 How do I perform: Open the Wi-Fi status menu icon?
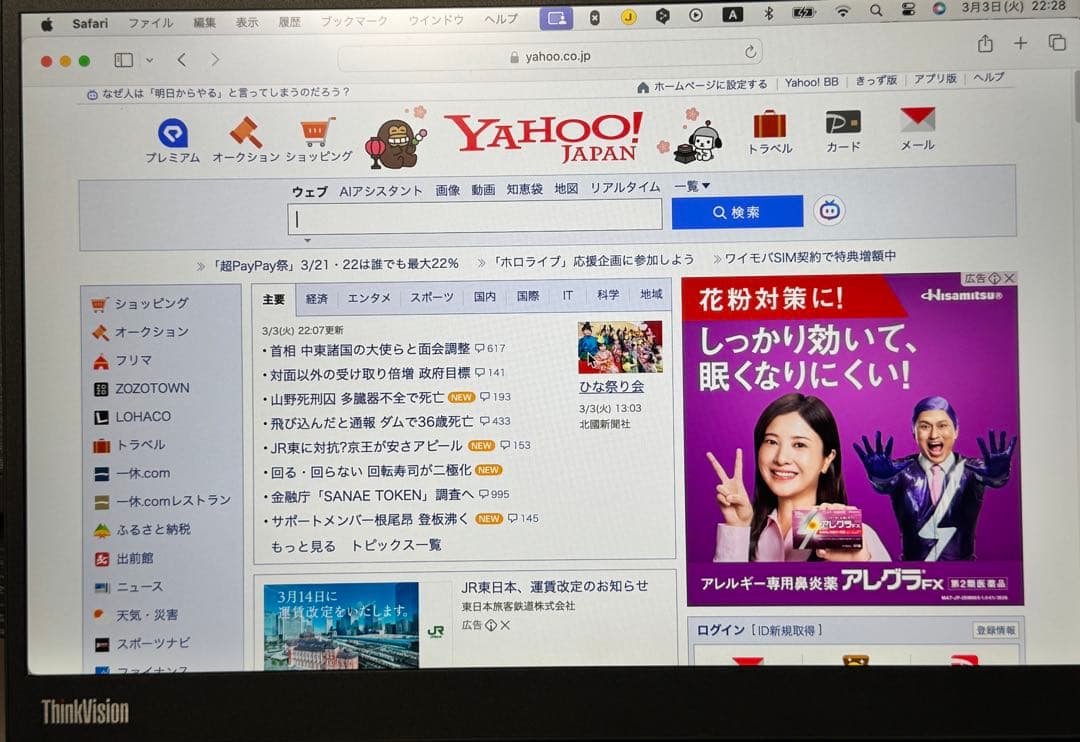[842, 12]
